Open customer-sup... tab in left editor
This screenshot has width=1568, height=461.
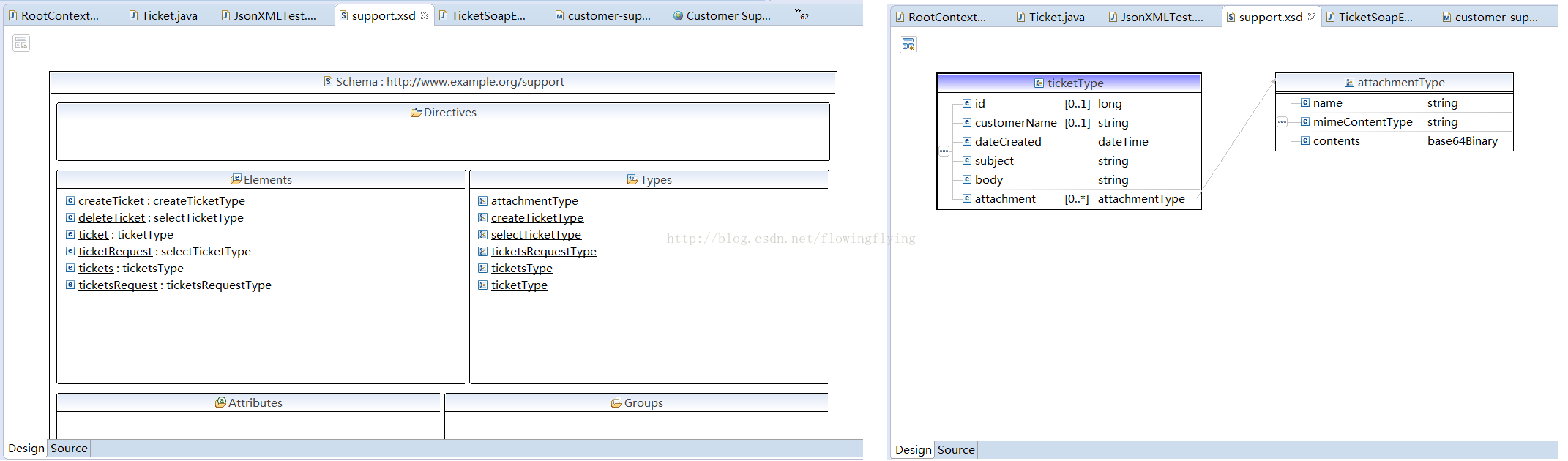[x=602, y=15]
